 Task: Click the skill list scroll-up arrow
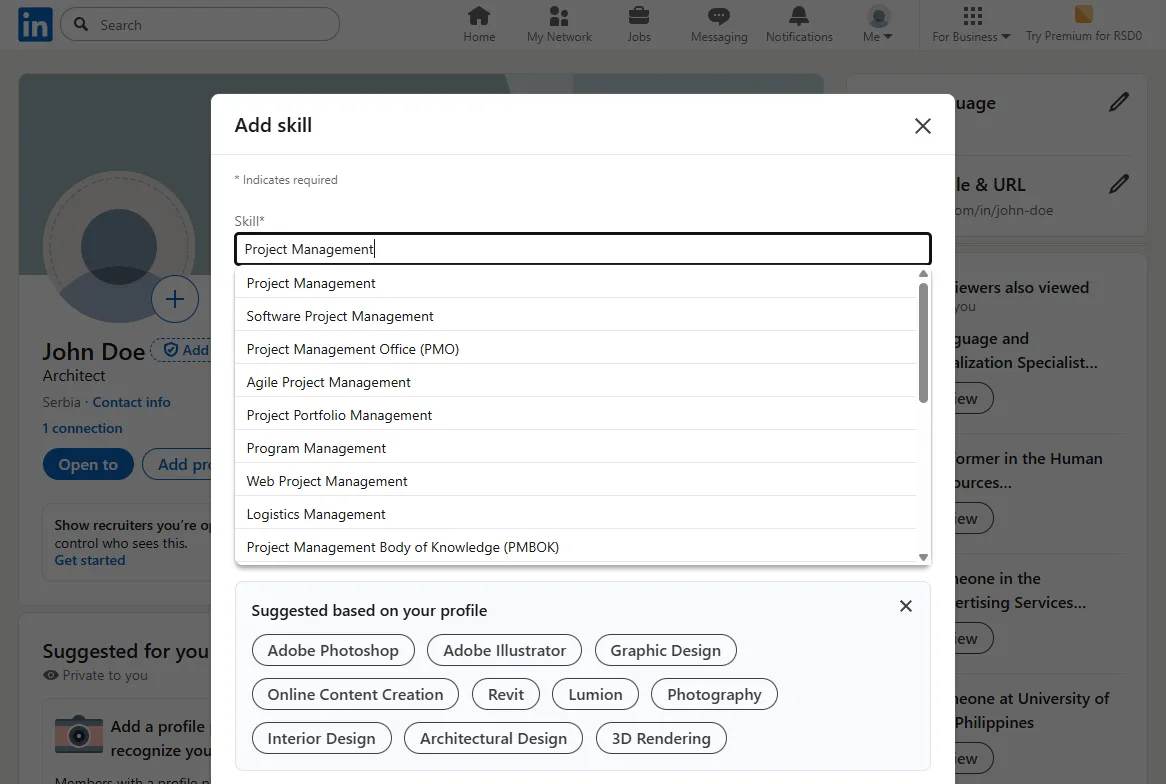(923, 274)
